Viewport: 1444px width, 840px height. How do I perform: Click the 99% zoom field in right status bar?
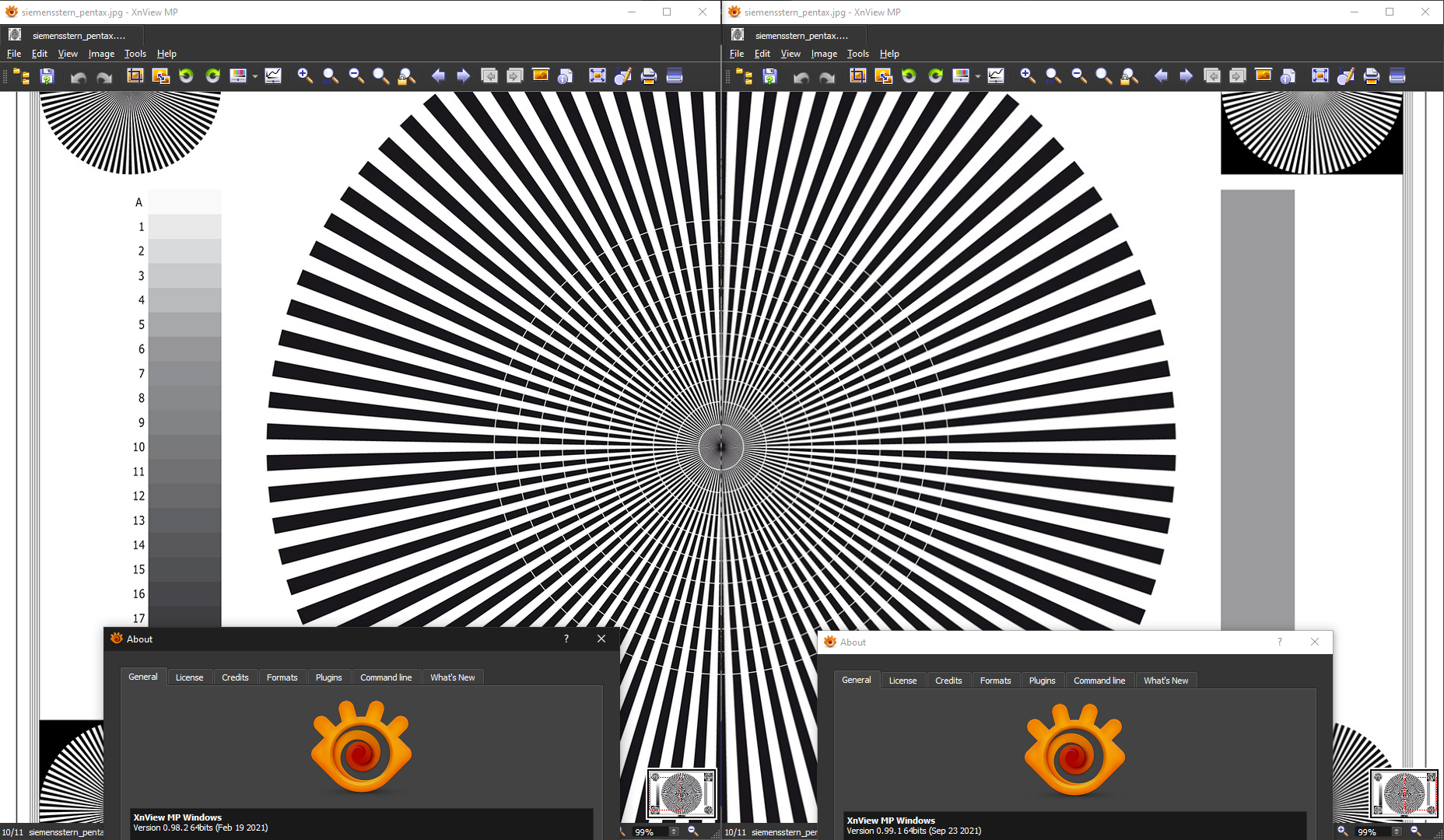pos(1373,831)
